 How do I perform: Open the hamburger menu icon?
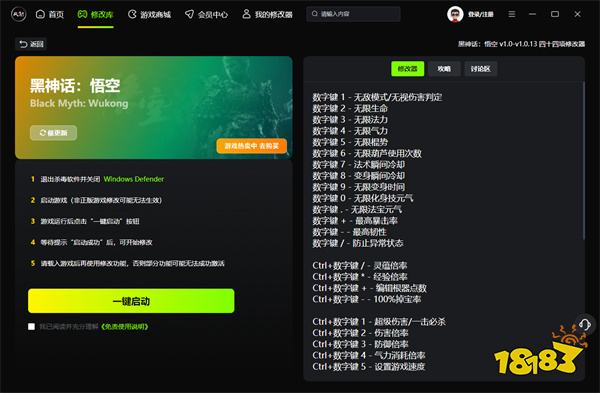point(512,14)
